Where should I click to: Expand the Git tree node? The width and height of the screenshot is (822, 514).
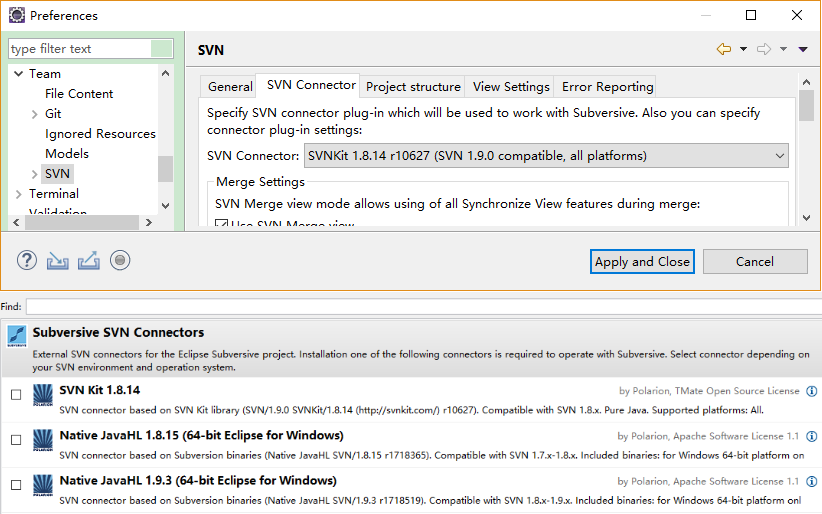(x=35, y=114)
